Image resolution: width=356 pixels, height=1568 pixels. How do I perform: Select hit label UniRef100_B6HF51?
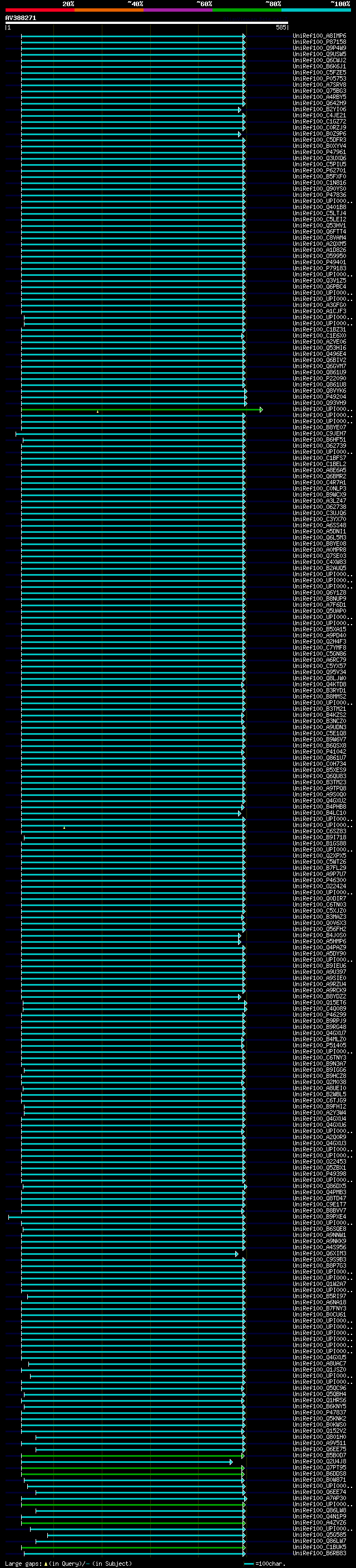[319, 439]
